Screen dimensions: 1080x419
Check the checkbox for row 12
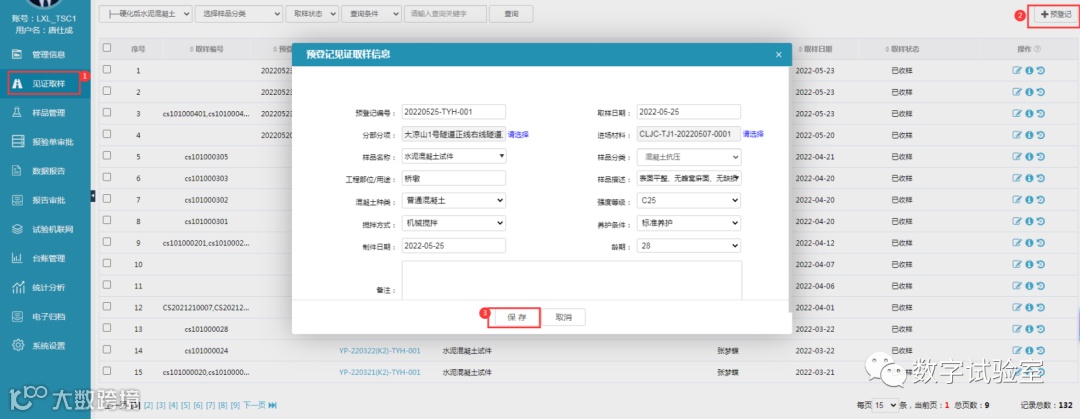[x=107, y=307]
